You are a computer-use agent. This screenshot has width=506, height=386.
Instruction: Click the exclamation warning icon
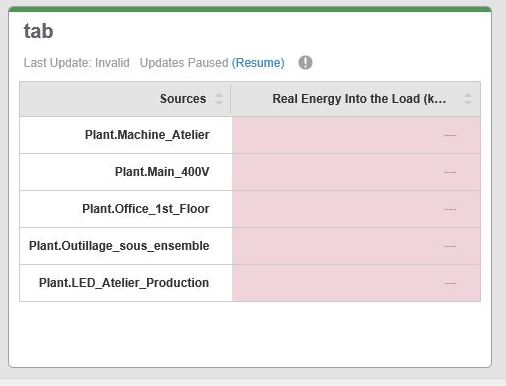click(x=305, y=62)
